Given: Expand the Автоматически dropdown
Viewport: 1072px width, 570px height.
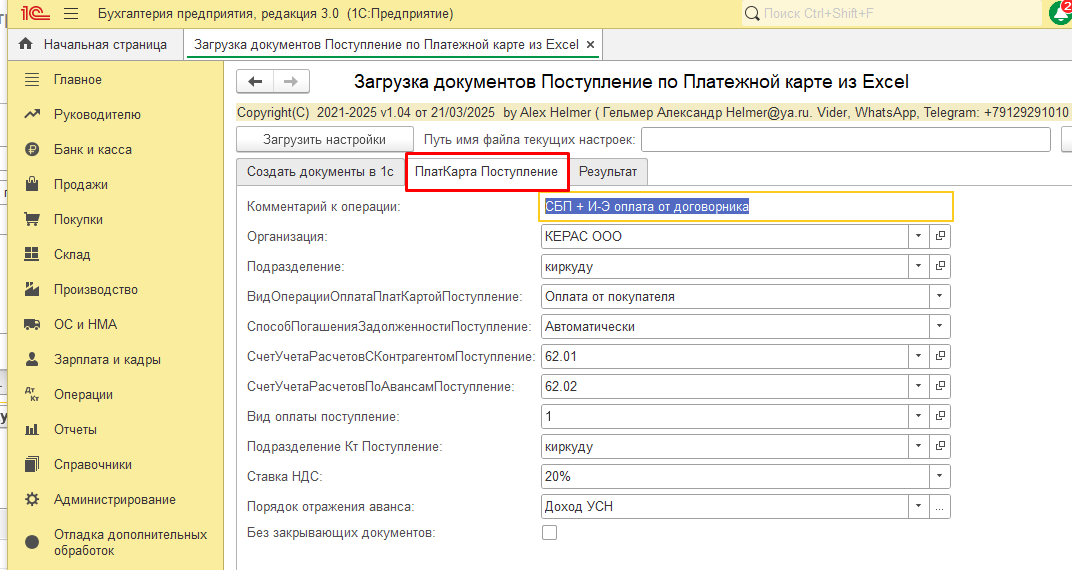Looking at the screenshot, I should (940, 327).
